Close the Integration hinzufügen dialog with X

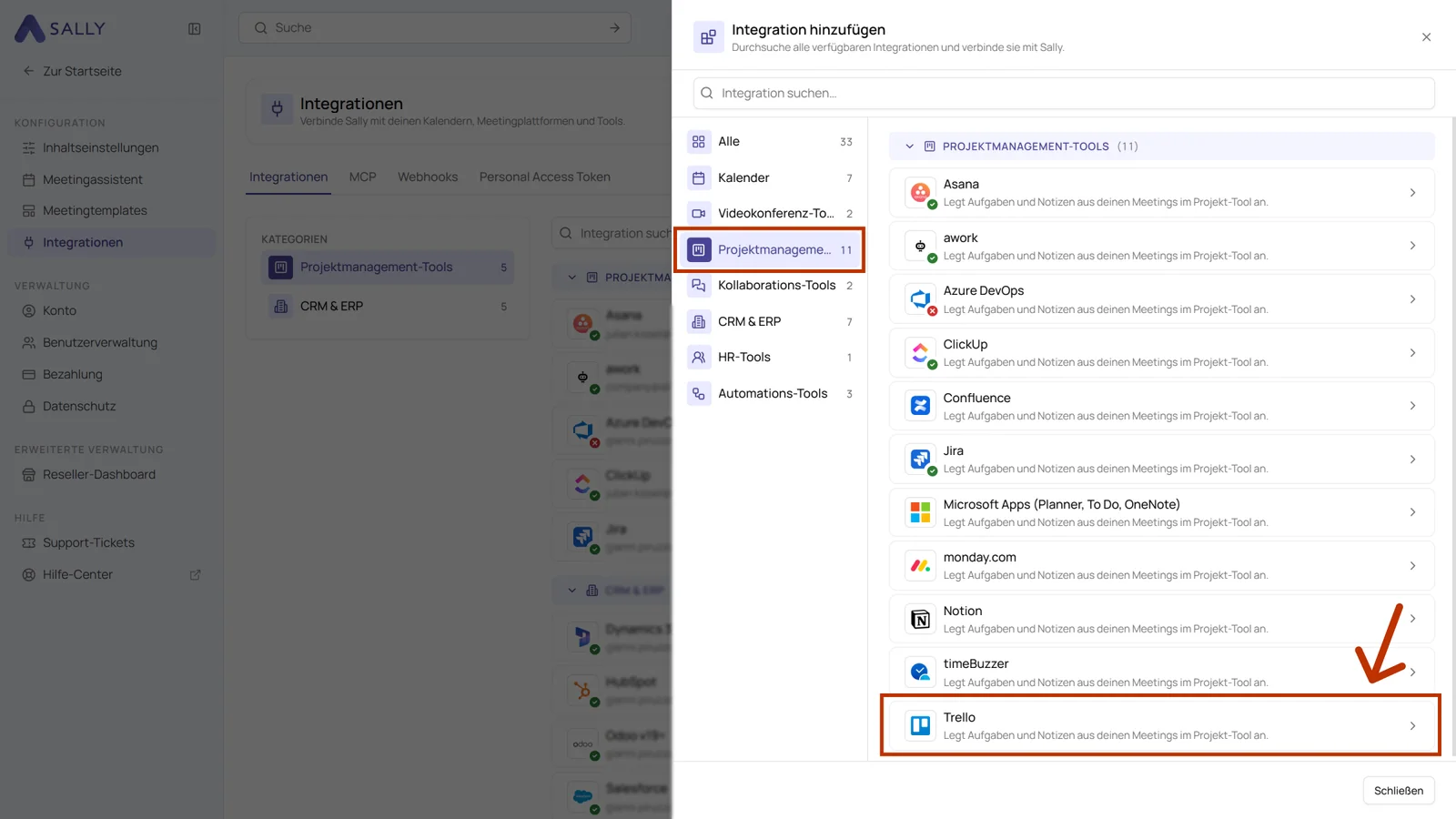click(1426, 37)
